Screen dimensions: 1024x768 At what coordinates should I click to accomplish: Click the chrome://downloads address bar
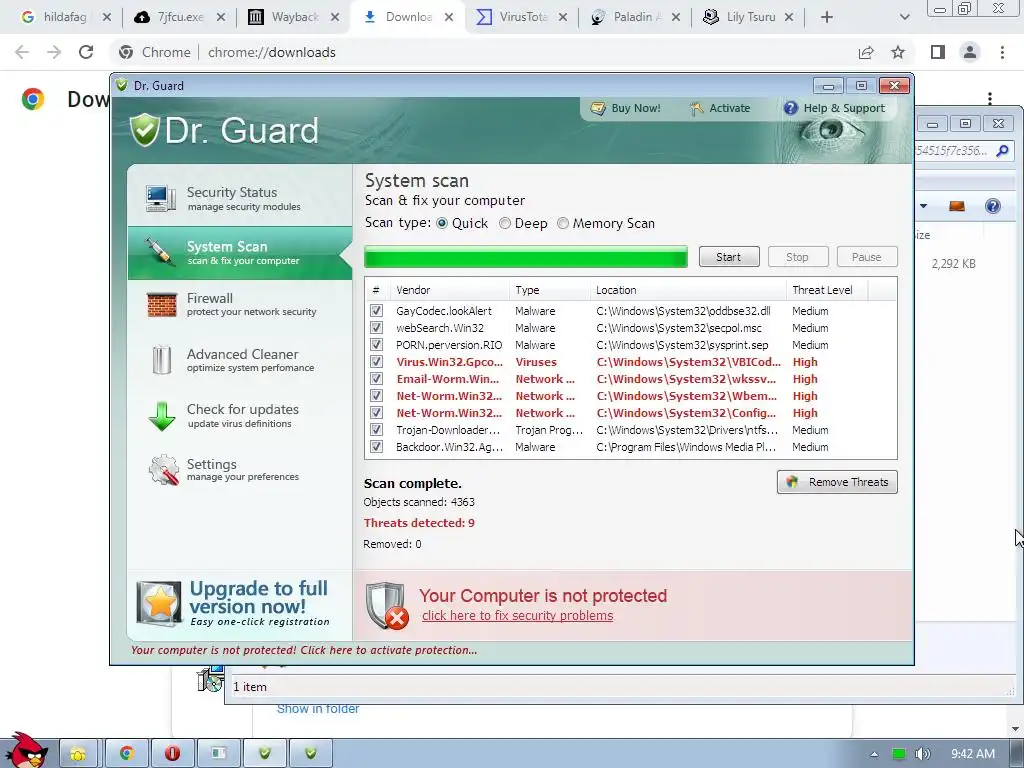[x=483, y=52]
